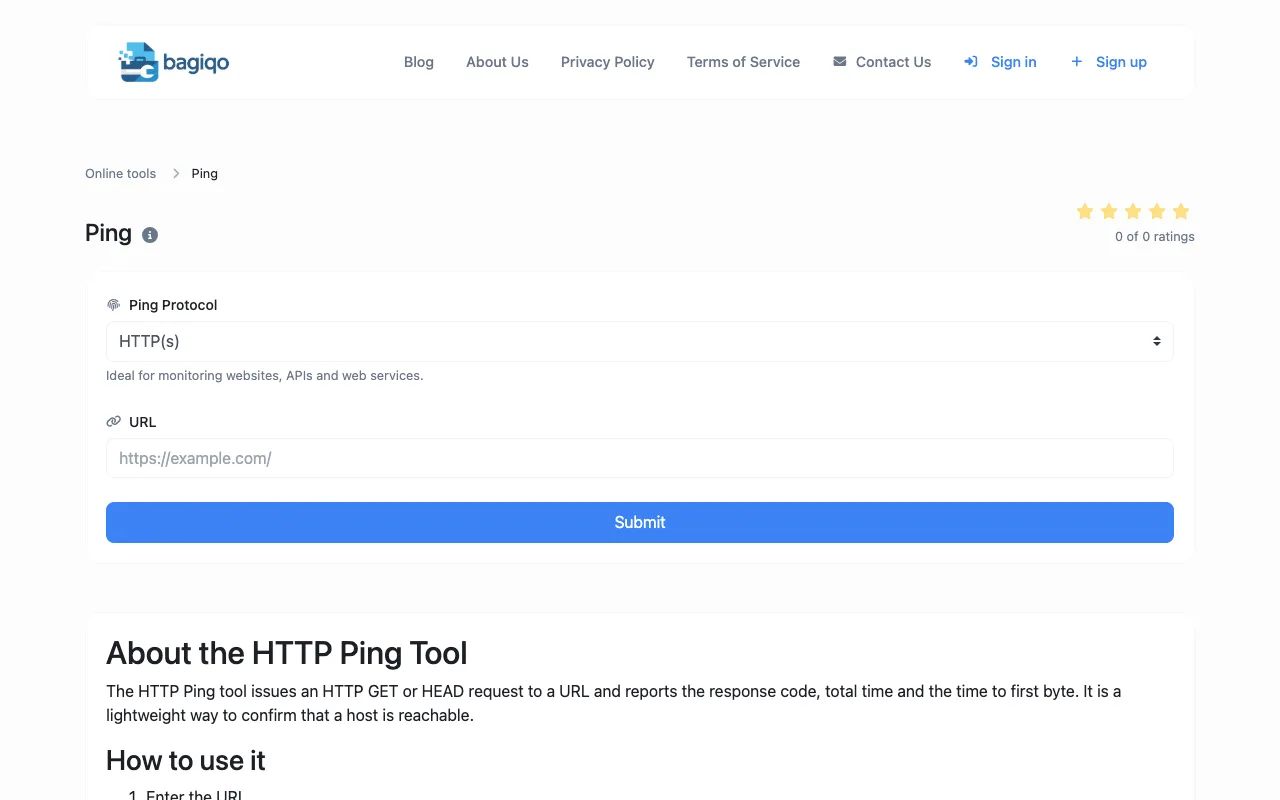The width and height of the screenshot is (1280, 800).
Task: Click the fingerprint icon by Ping Protocol
Action: click(x=113, y=305)
